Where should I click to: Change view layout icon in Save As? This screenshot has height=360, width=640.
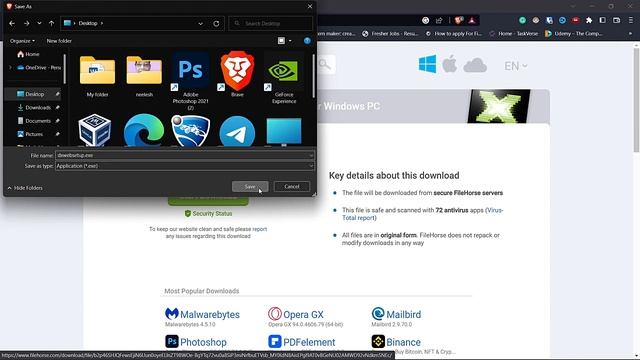point(281,41)
